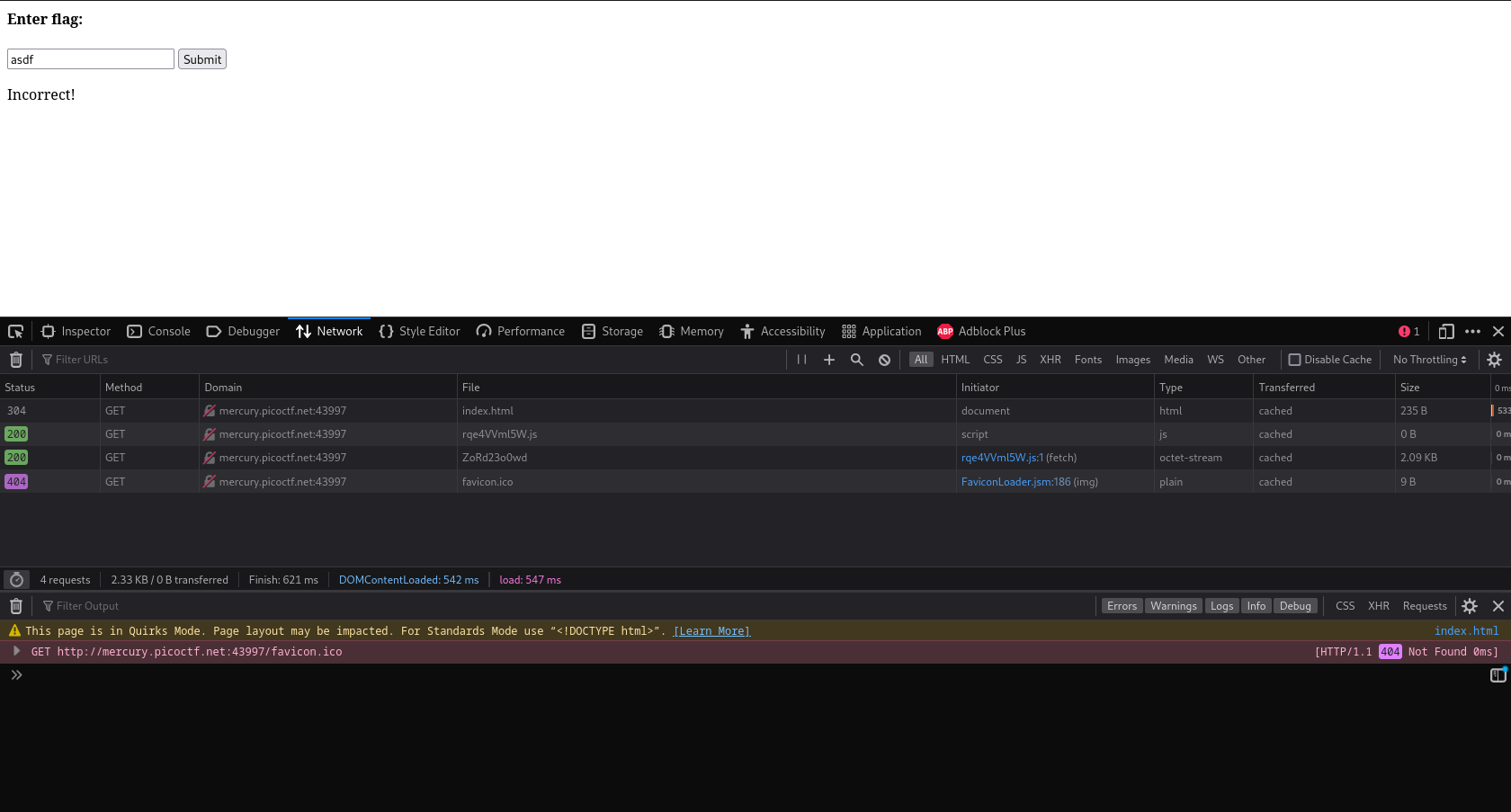Activate the element picker icon

pos(15,331)
